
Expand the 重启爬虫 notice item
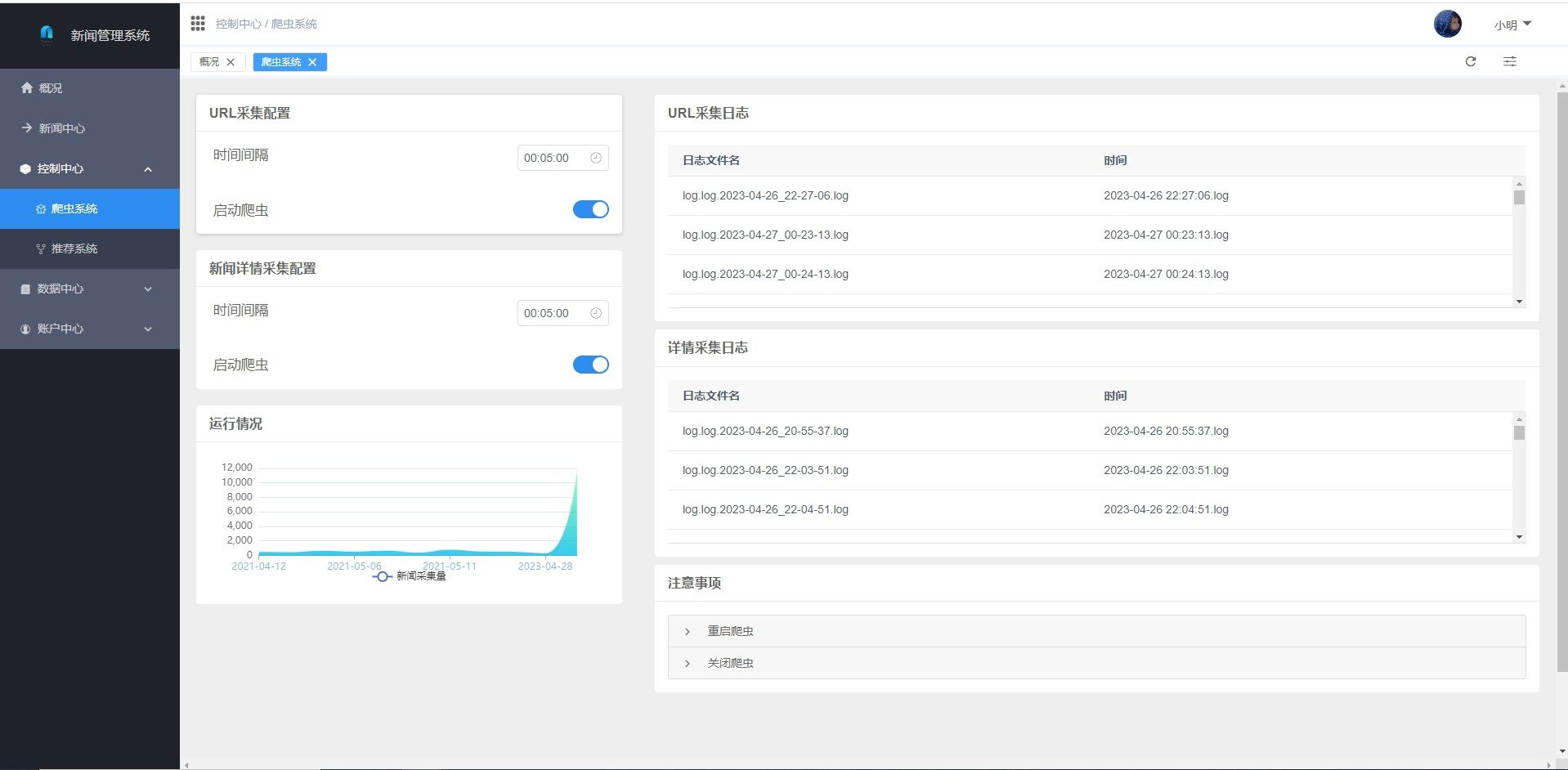tap(730, 631)
